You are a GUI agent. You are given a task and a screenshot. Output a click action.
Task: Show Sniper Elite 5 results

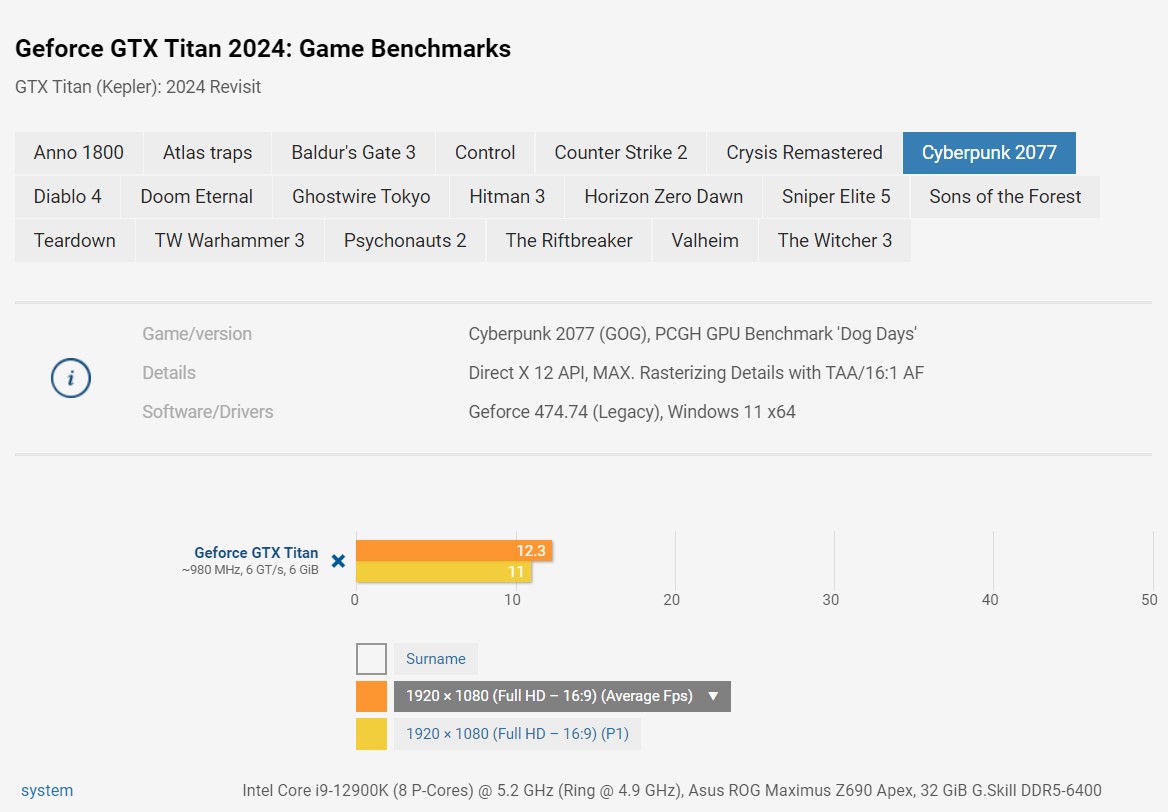(x=836, y=197)
